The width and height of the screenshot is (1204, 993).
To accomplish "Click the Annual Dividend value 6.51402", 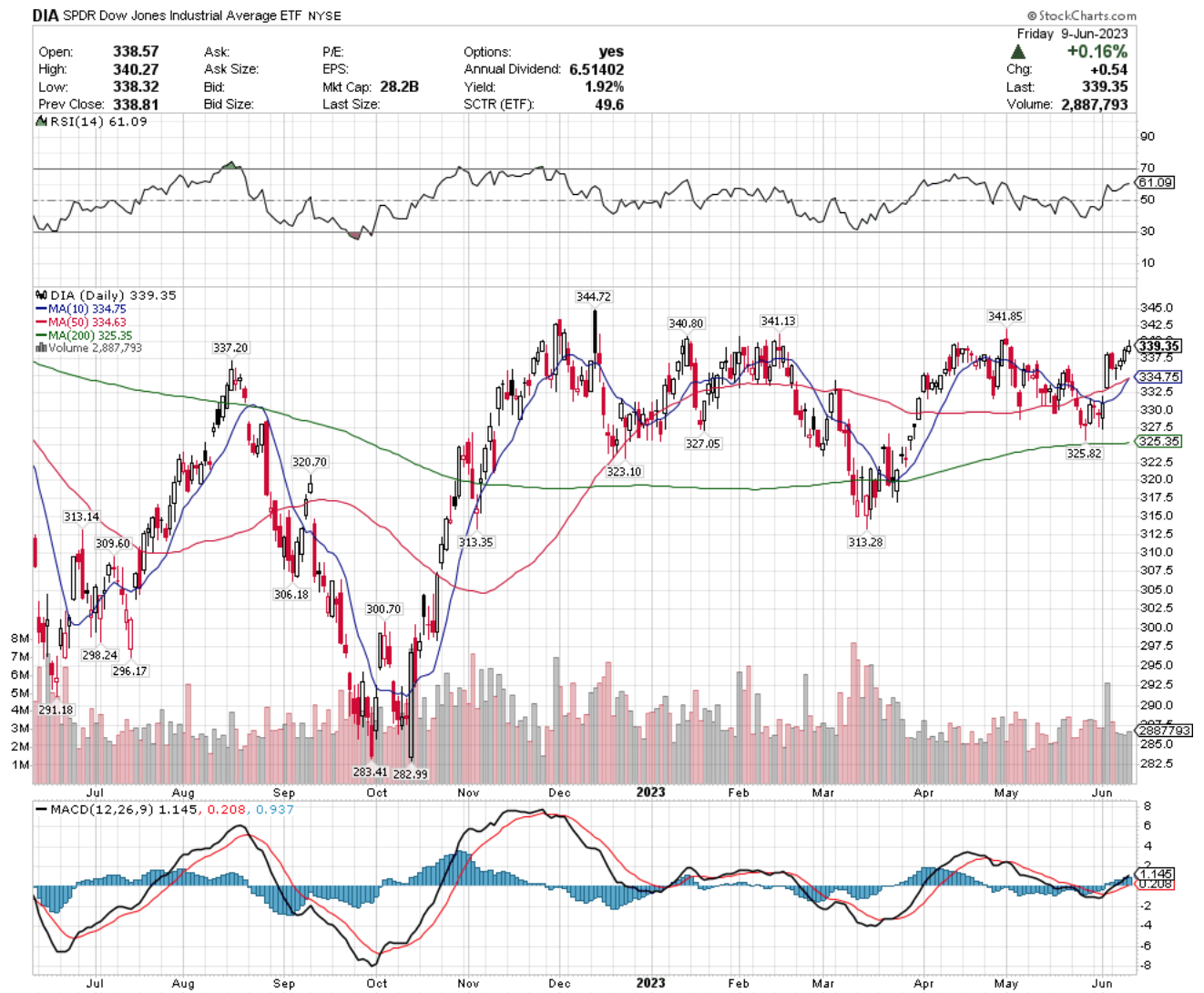I will pos(597,69).
